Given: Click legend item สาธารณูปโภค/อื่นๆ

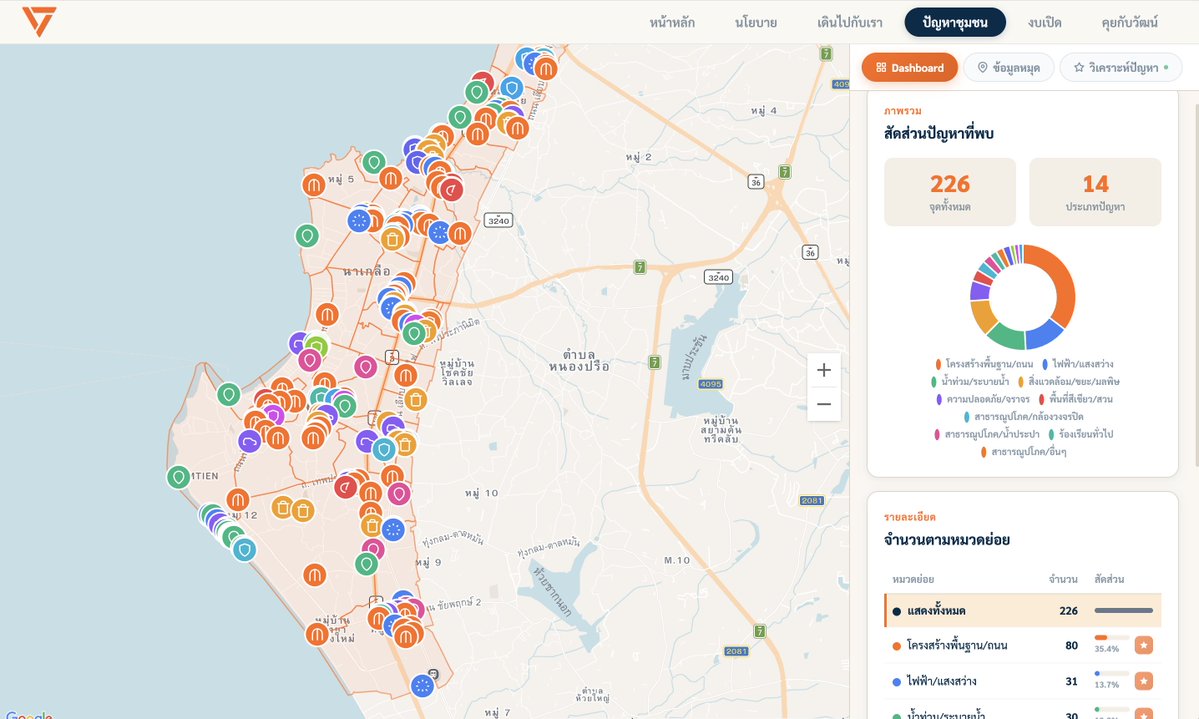Looking at the screenshot, I should coord(1023,451).
